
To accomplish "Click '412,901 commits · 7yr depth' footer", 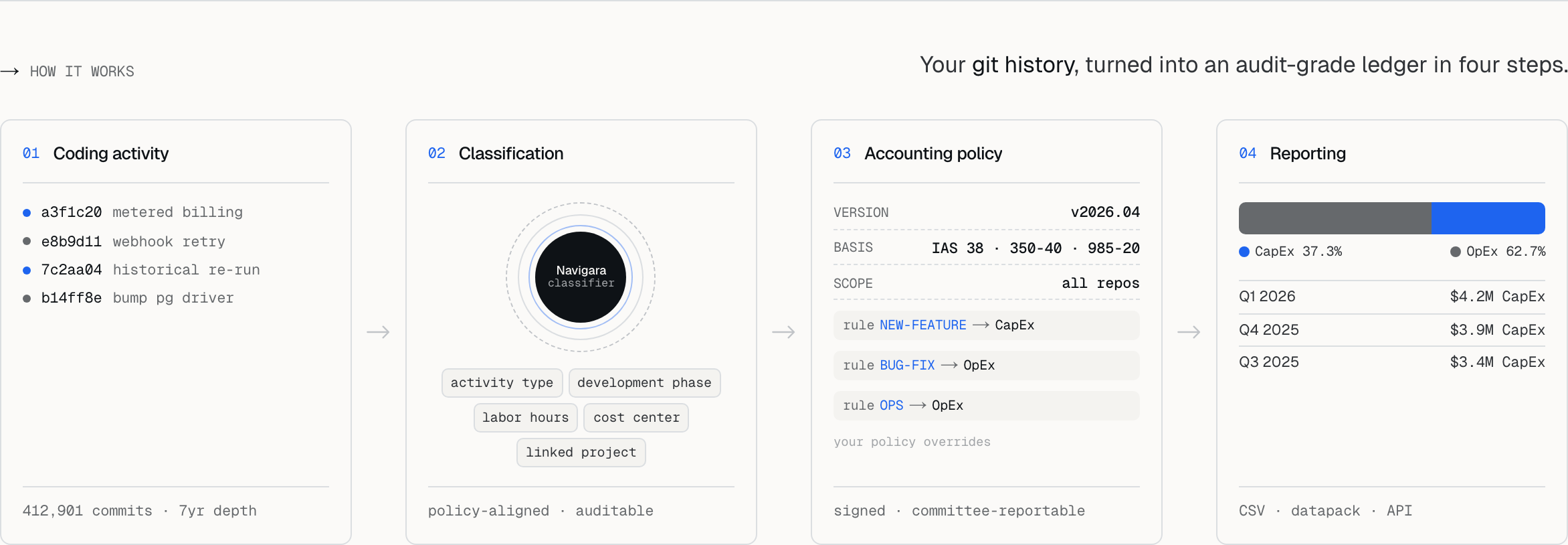I will tap(140, 511).
